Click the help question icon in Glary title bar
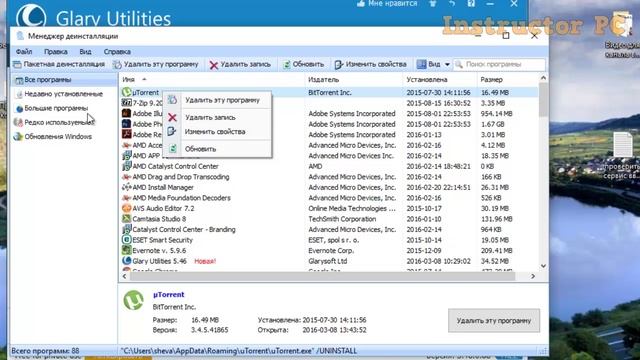 471,4
